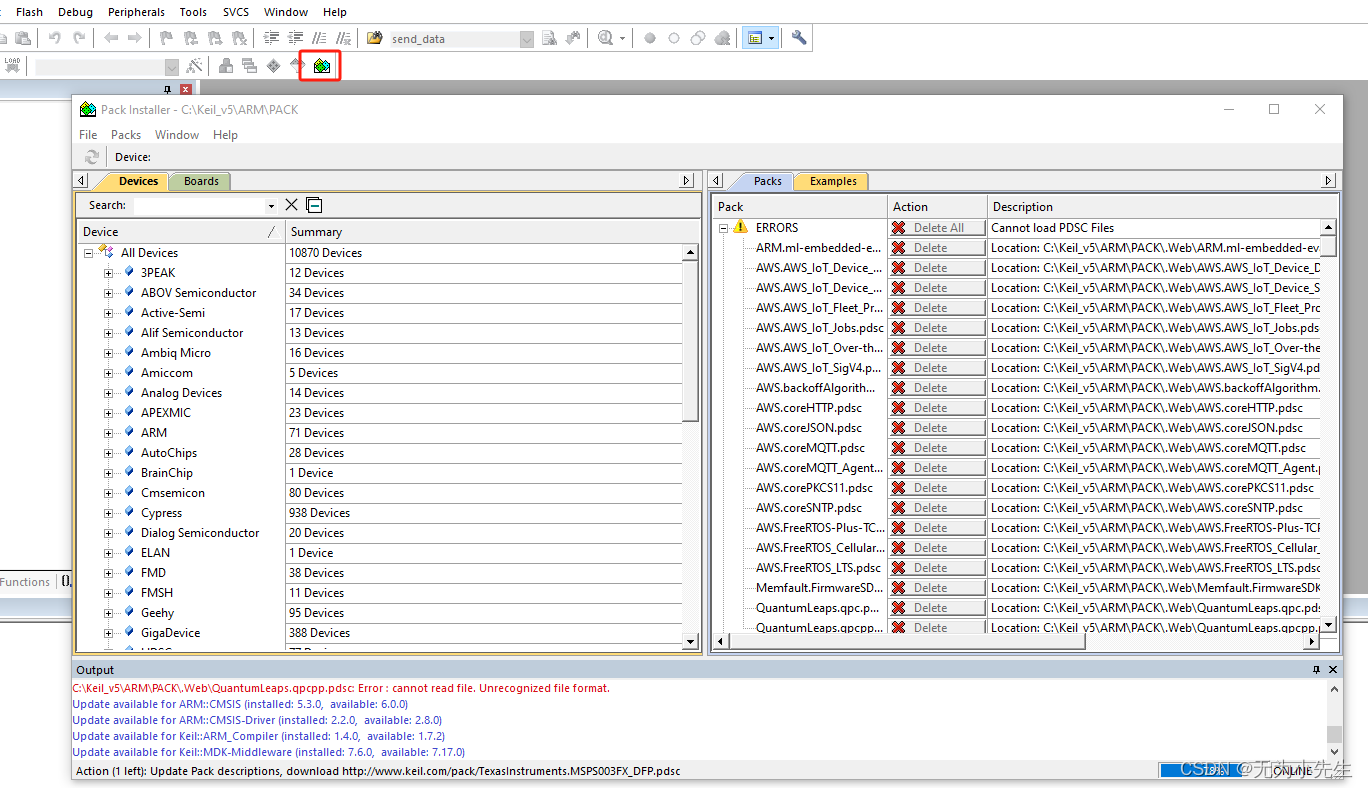Open the target selection dropdown
1368x788 pixels.
coord(172,67)
